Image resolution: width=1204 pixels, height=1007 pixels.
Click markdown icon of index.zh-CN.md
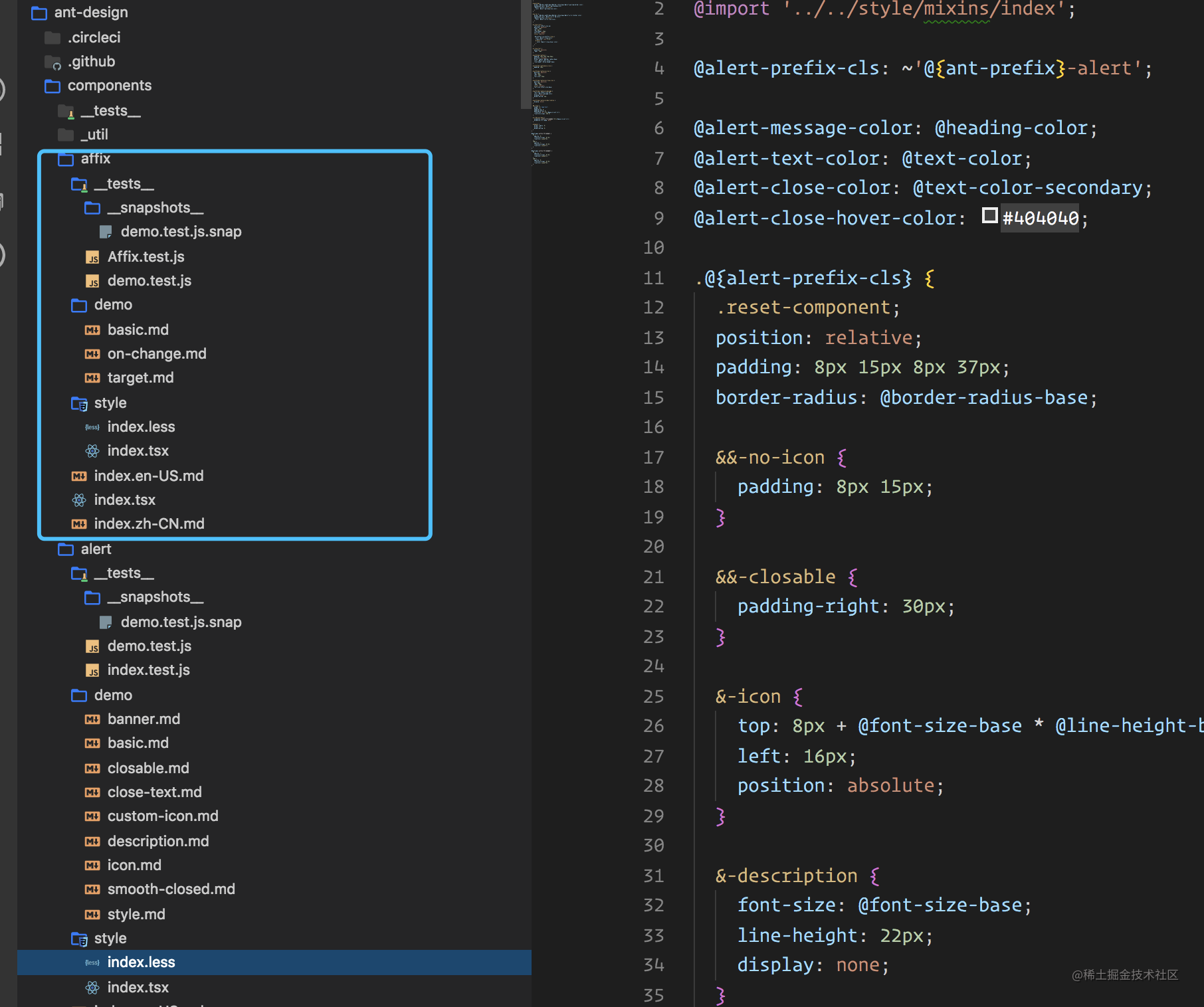(x=79, y=524)
